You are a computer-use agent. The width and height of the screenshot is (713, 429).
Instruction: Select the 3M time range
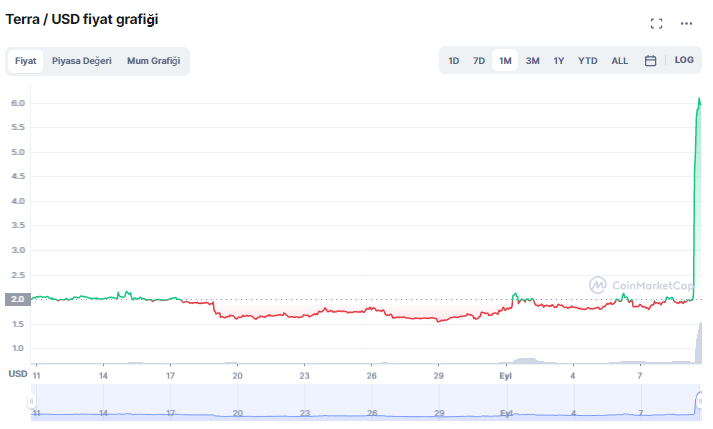[x=533, y=61]
